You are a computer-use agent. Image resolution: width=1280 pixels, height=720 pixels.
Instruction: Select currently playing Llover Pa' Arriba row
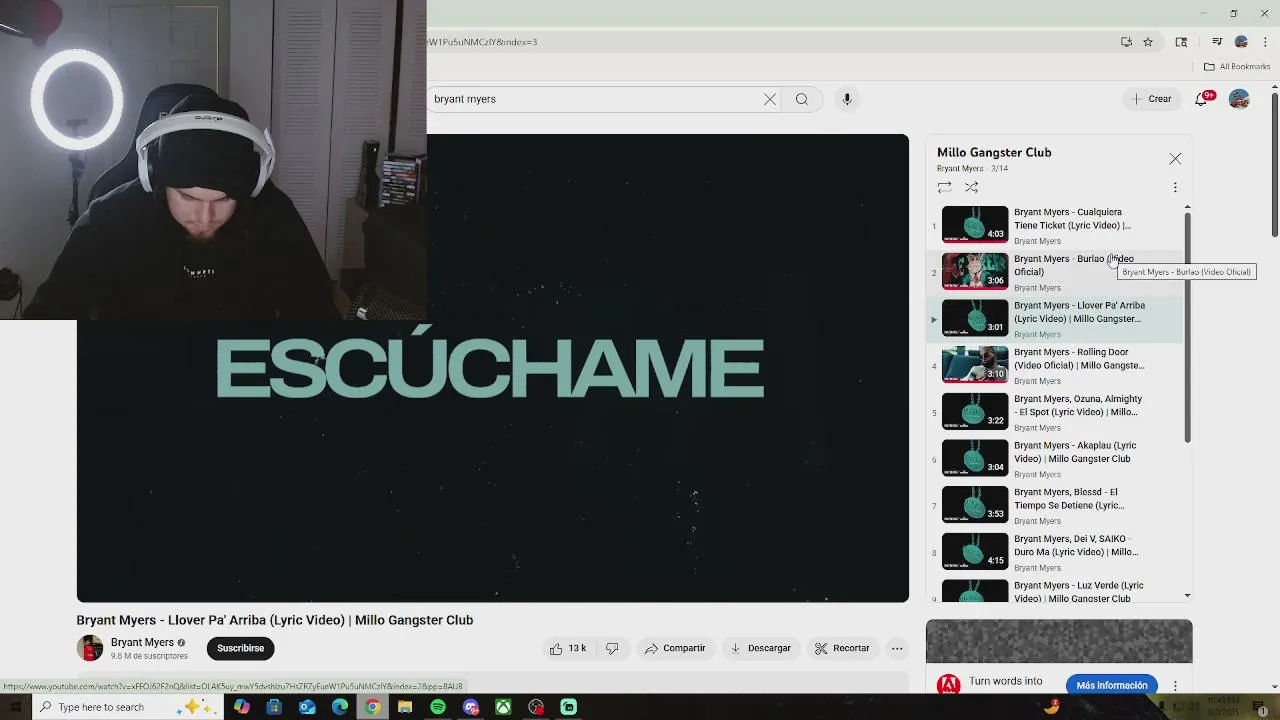1055,318
